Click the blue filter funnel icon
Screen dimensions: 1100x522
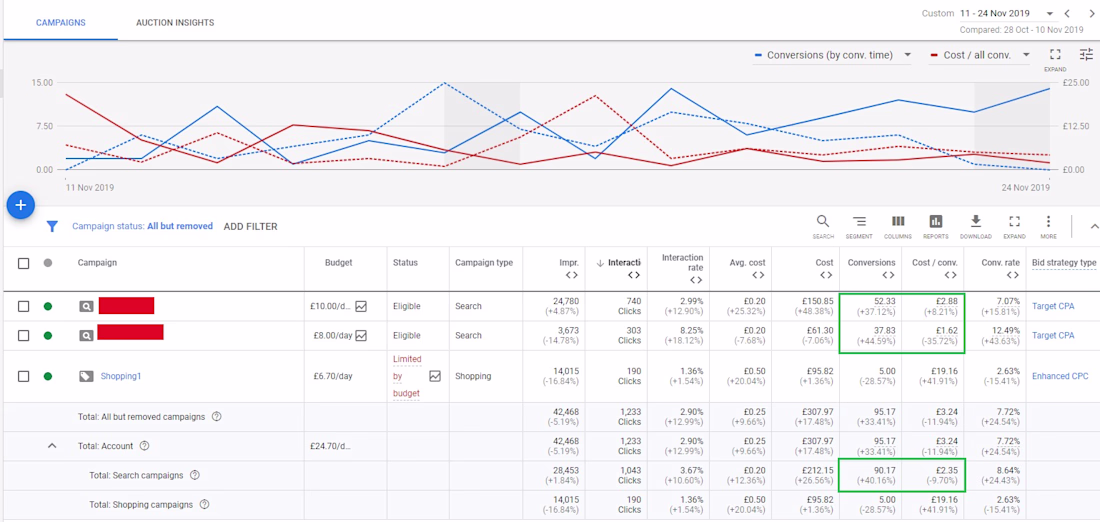(x=52, y=227)
